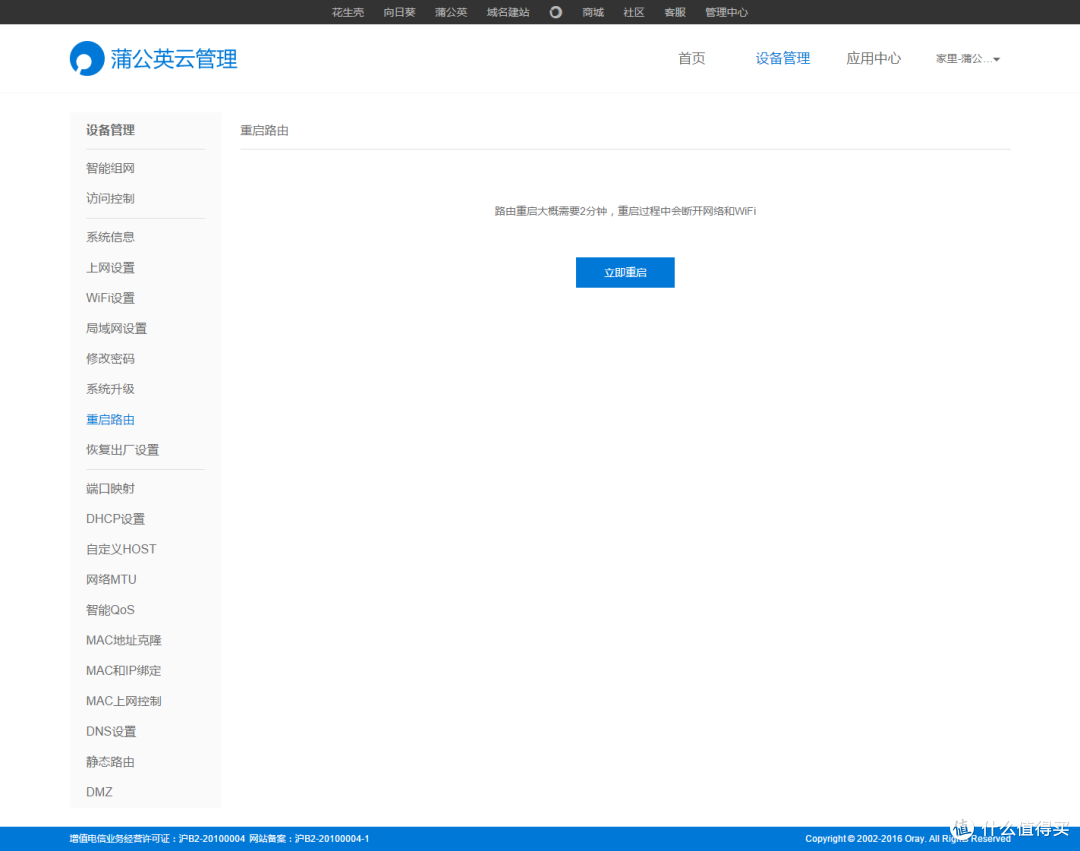Select 智能组网 in sidebar
The height and width of the screenshot is (851, 1080).
[x=110, y=168]
